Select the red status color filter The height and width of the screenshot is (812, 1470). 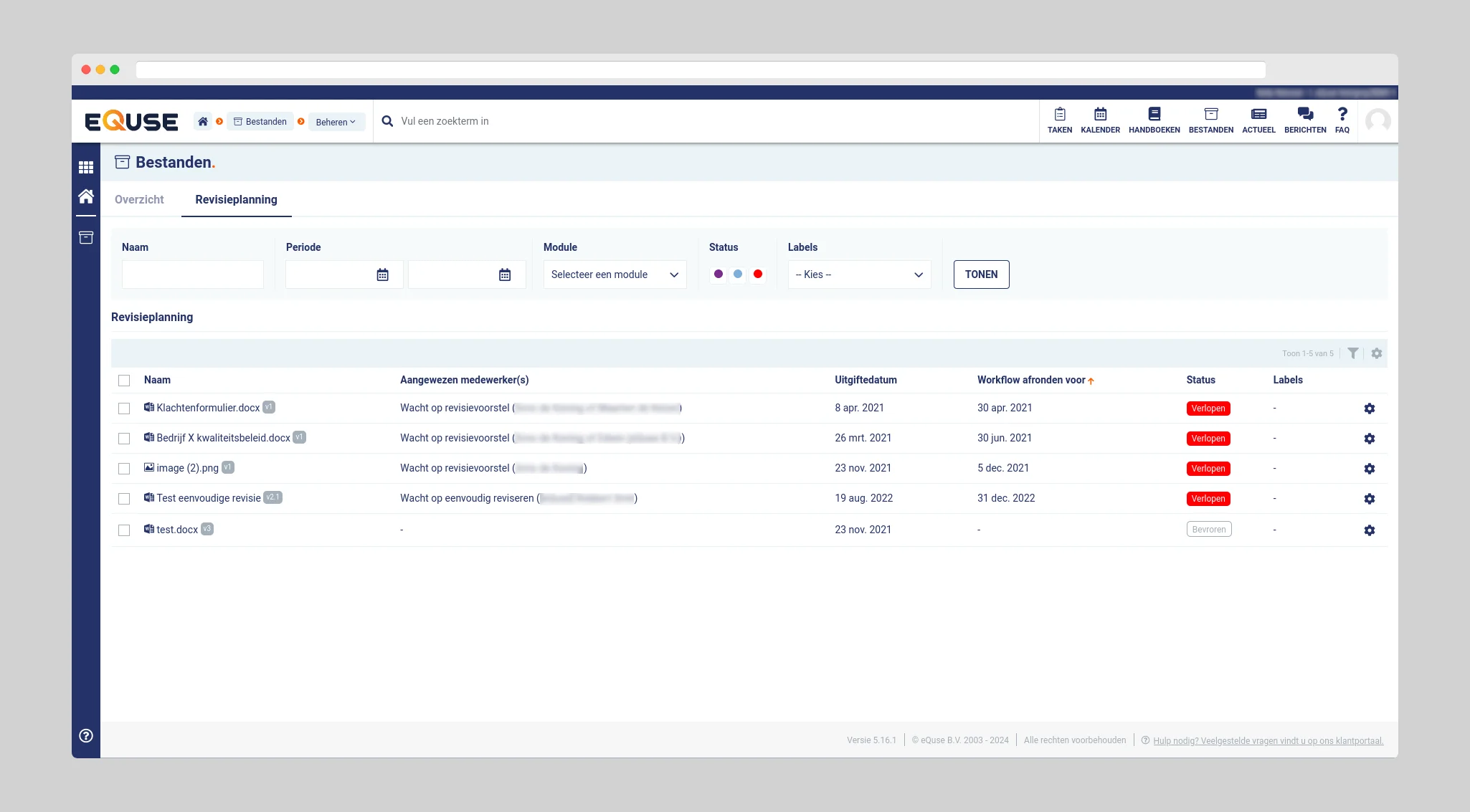coord(758,274)
